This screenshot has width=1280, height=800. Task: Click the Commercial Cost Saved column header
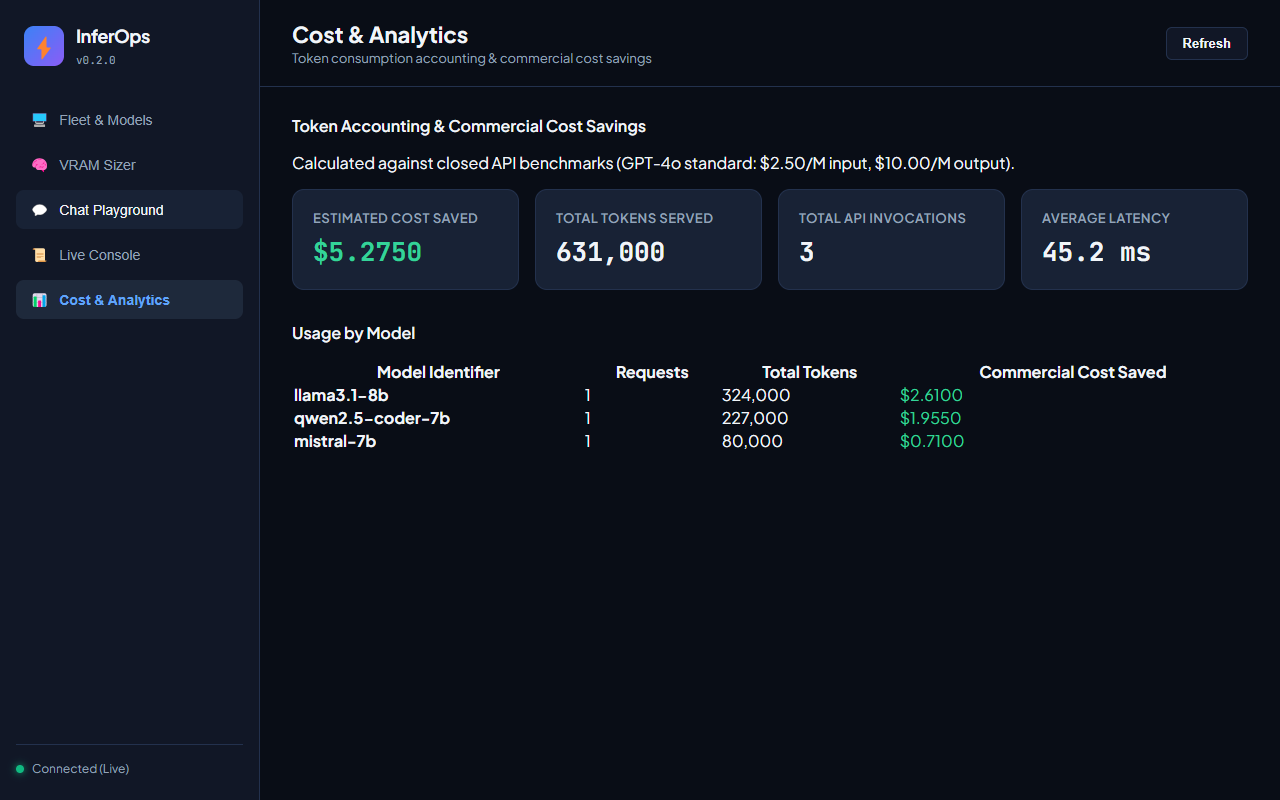click(1073, 372)
